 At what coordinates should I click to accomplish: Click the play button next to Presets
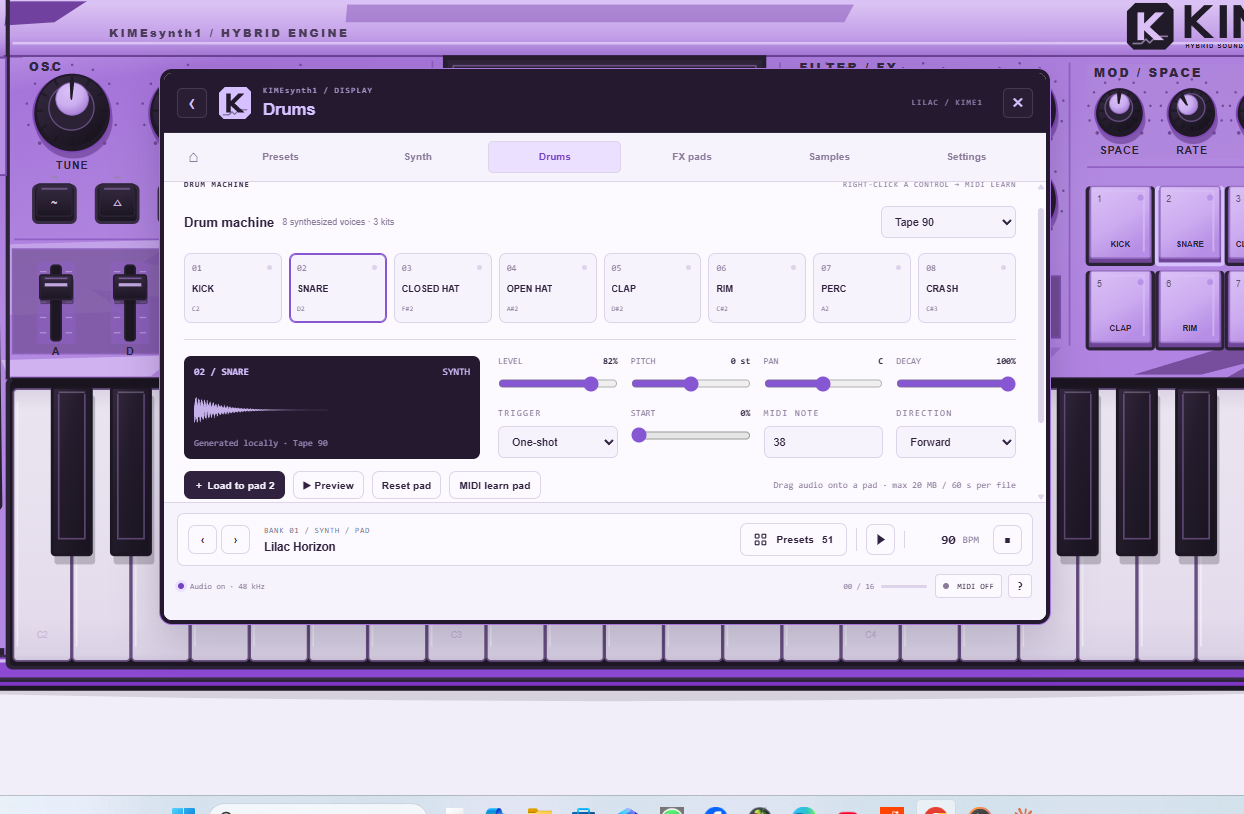pyautogui.click(x=880, y=539)
